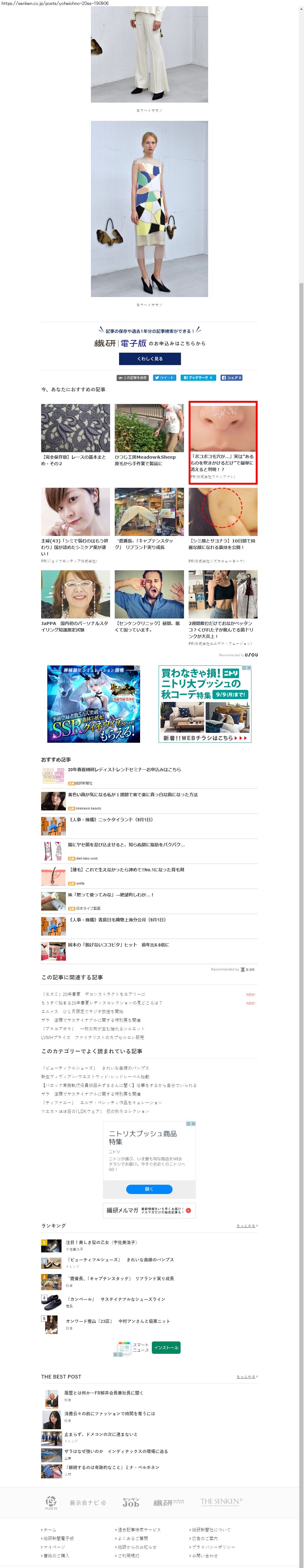Open もうすぐ始まる20年春夏レディスコレクション article
The height and width of the screenshot is (1568, 304).
coord(102,1002)
